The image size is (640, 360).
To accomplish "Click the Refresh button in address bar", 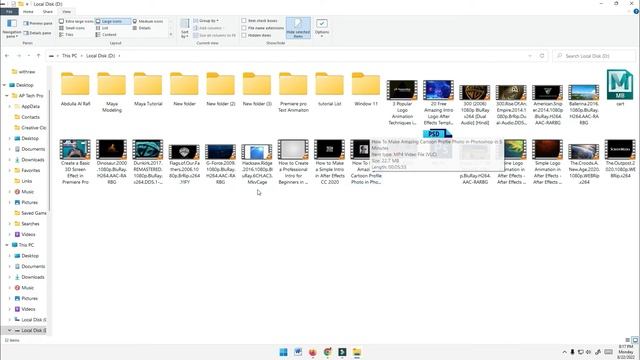I will [542, 56].
